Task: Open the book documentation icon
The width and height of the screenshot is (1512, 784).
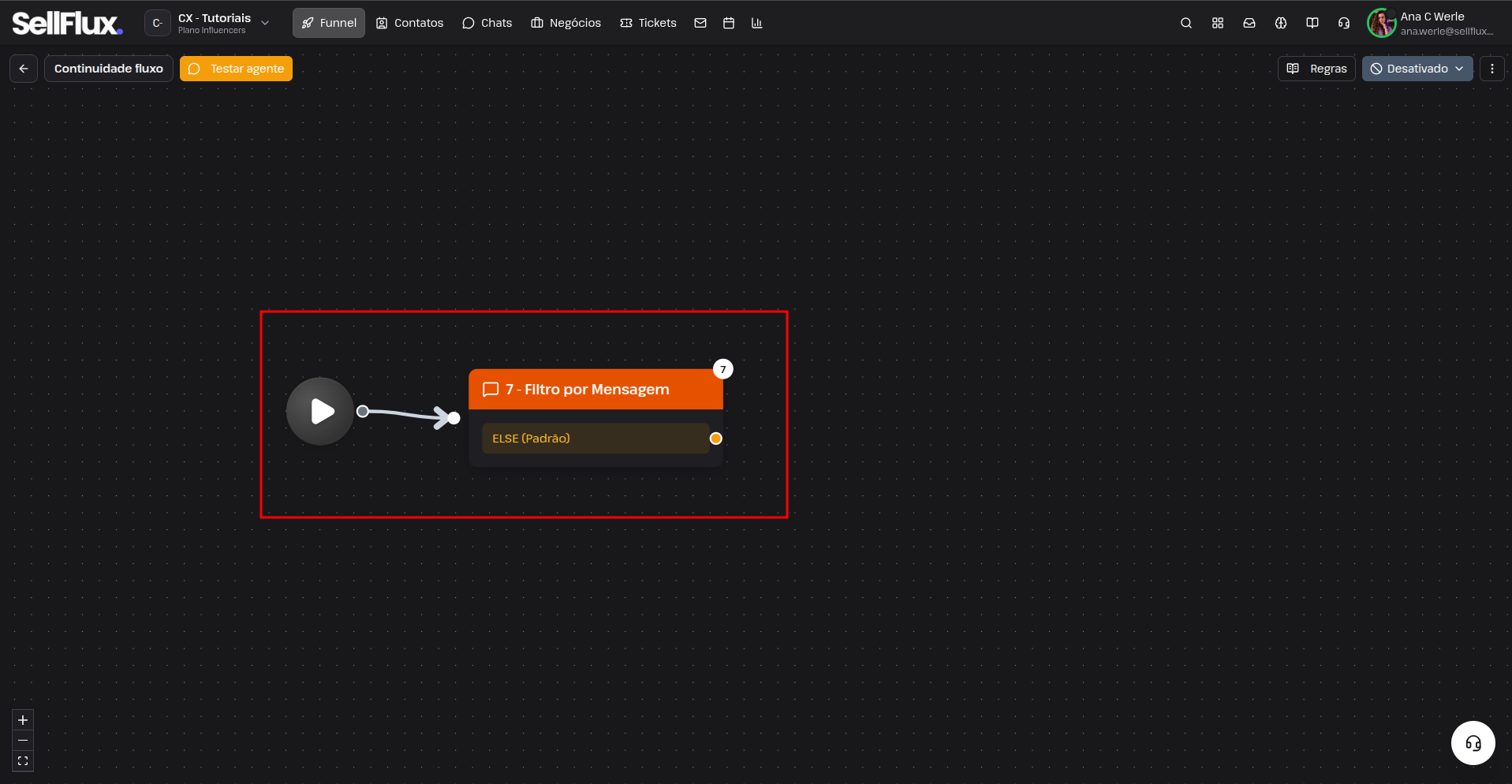Action: tap(1312, 23)
